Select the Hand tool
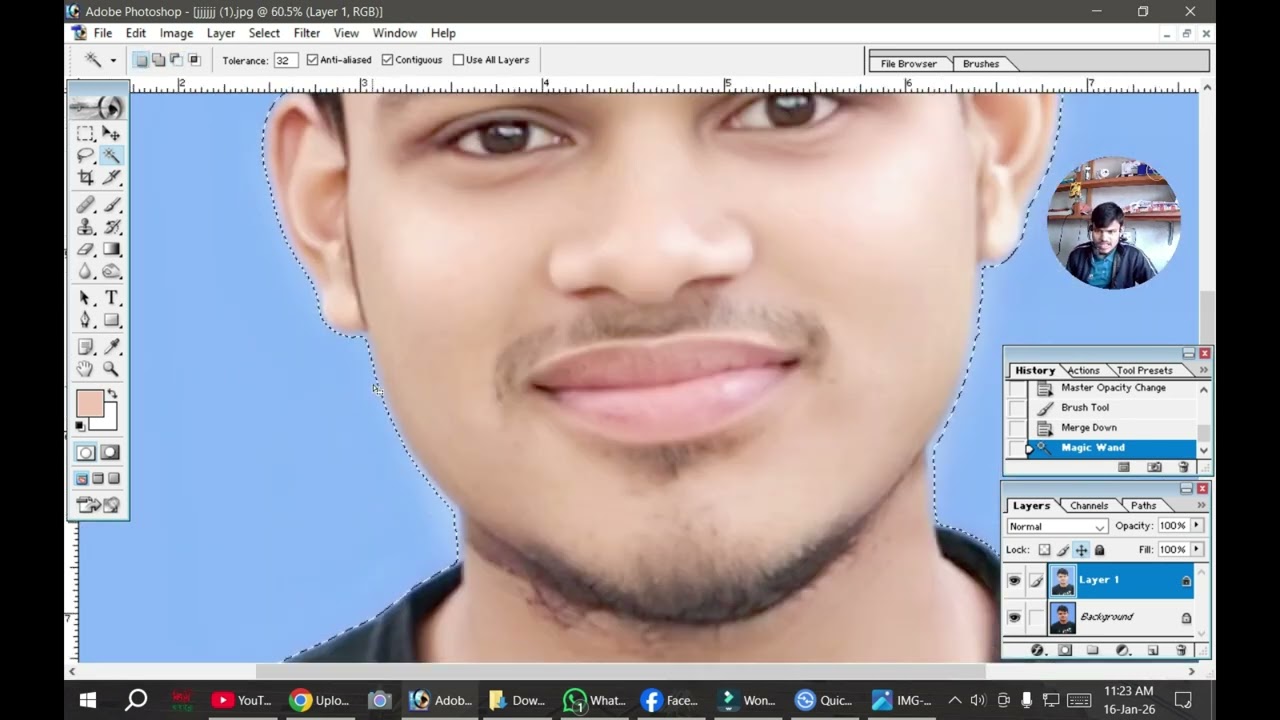This screenshot has width=1280, height=720. [x=86, y=369]
